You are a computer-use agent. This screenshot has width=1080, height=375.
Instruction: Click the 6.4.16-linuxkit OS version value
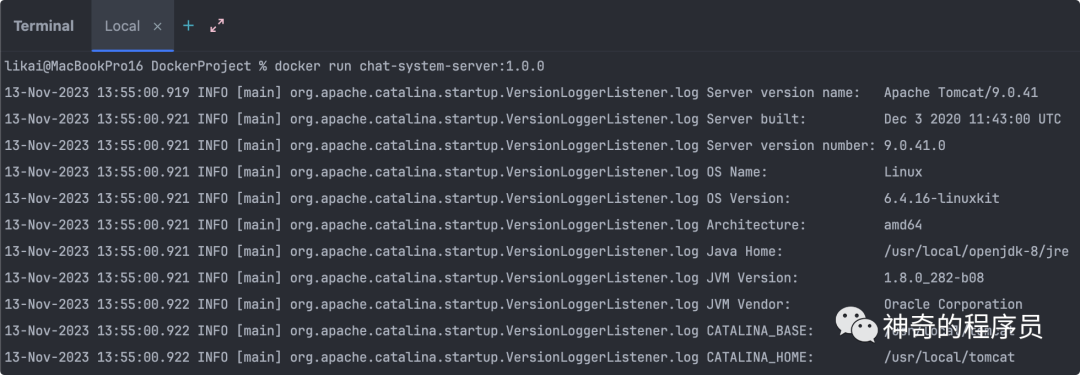942,199
